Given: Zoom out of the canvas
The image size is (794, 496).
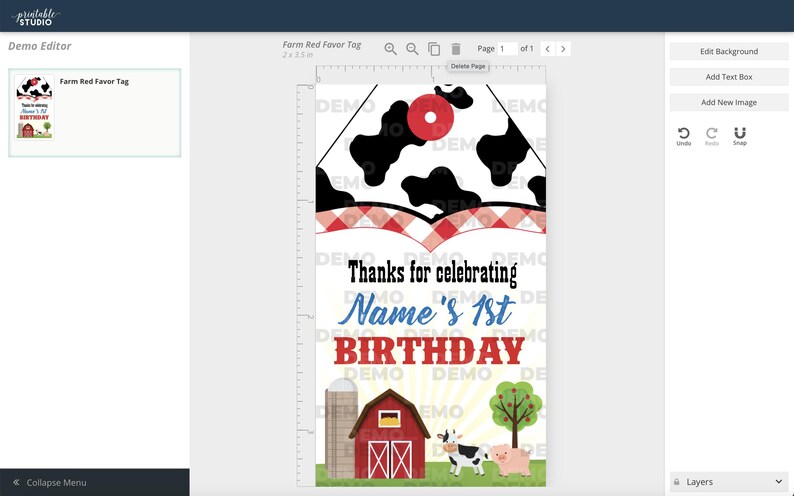Looking at the screenshot, I should point(412,49).
